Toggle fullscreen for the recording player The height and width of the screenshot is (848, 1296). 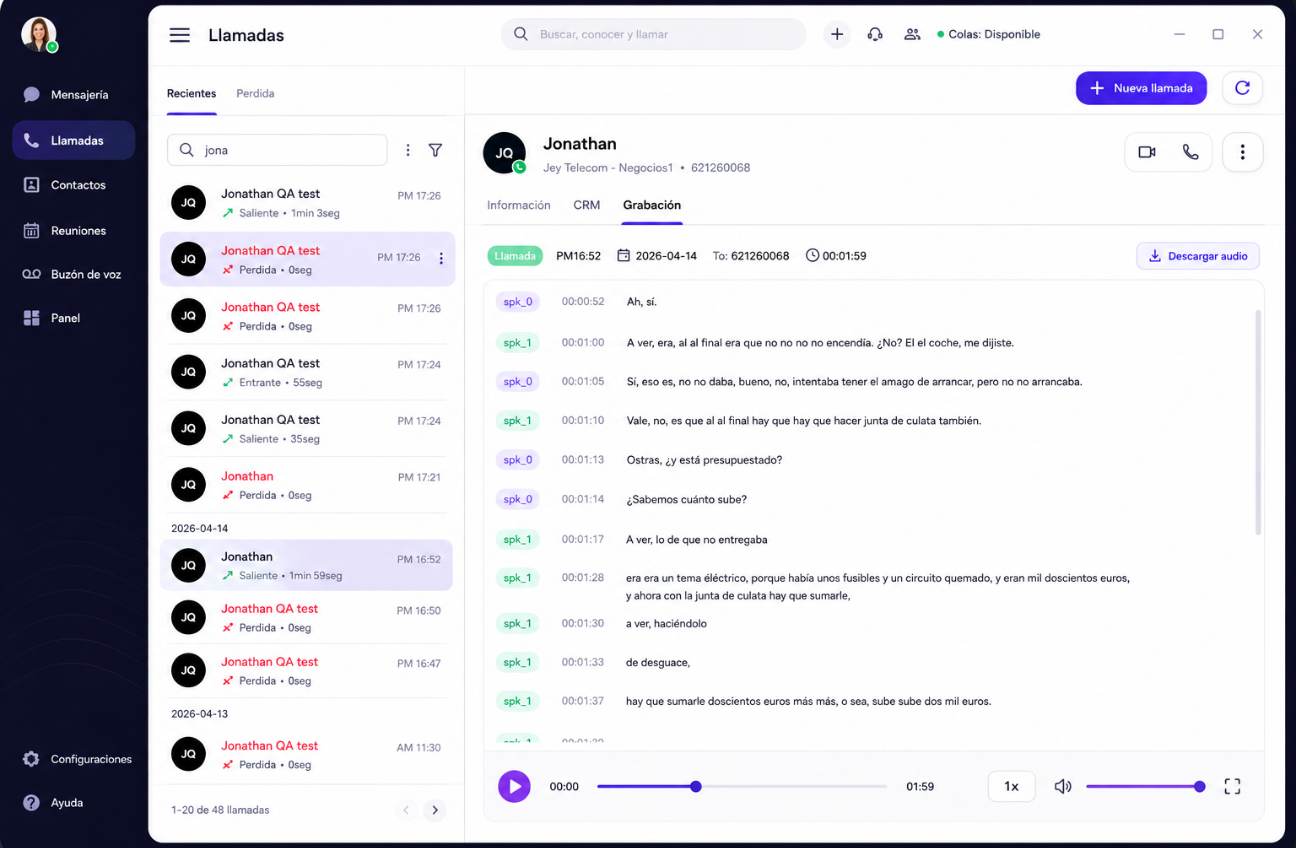tap(1232, 786)
